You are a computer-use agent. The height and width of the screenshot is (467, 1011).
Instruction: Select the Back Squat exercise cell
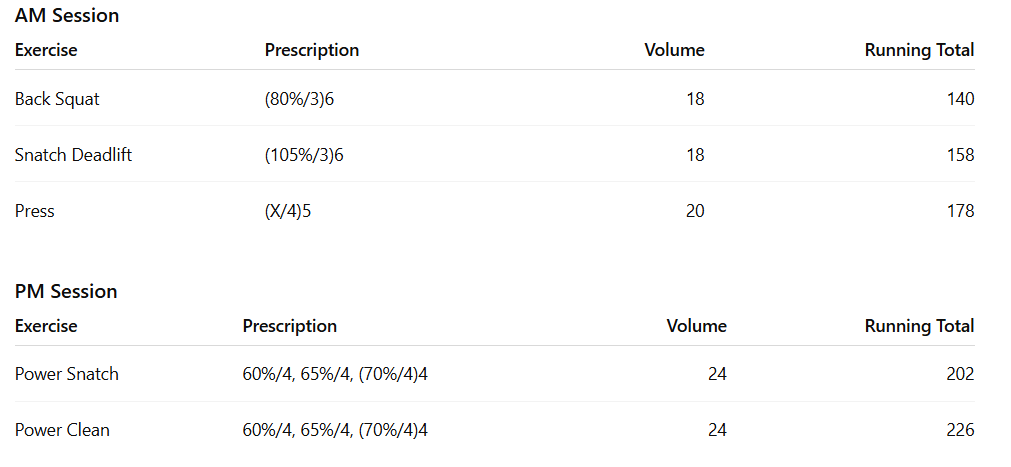pos(57,99)
